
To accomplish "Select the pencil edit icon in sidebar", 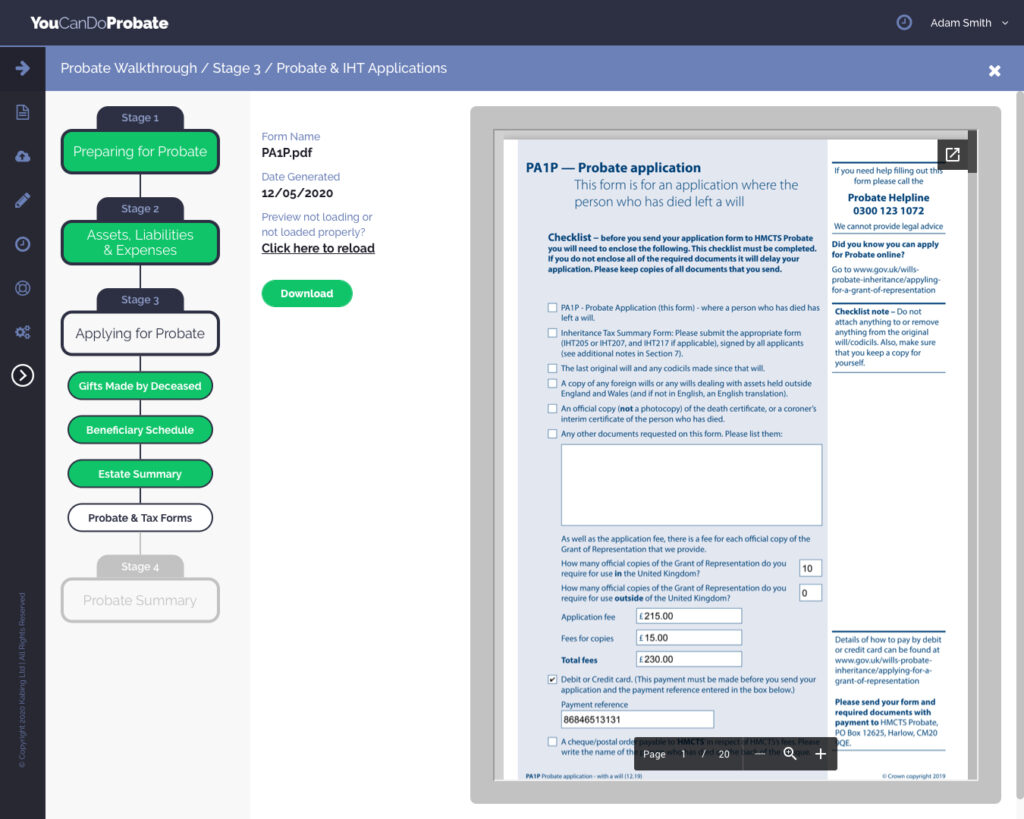I will pos(22,200).
